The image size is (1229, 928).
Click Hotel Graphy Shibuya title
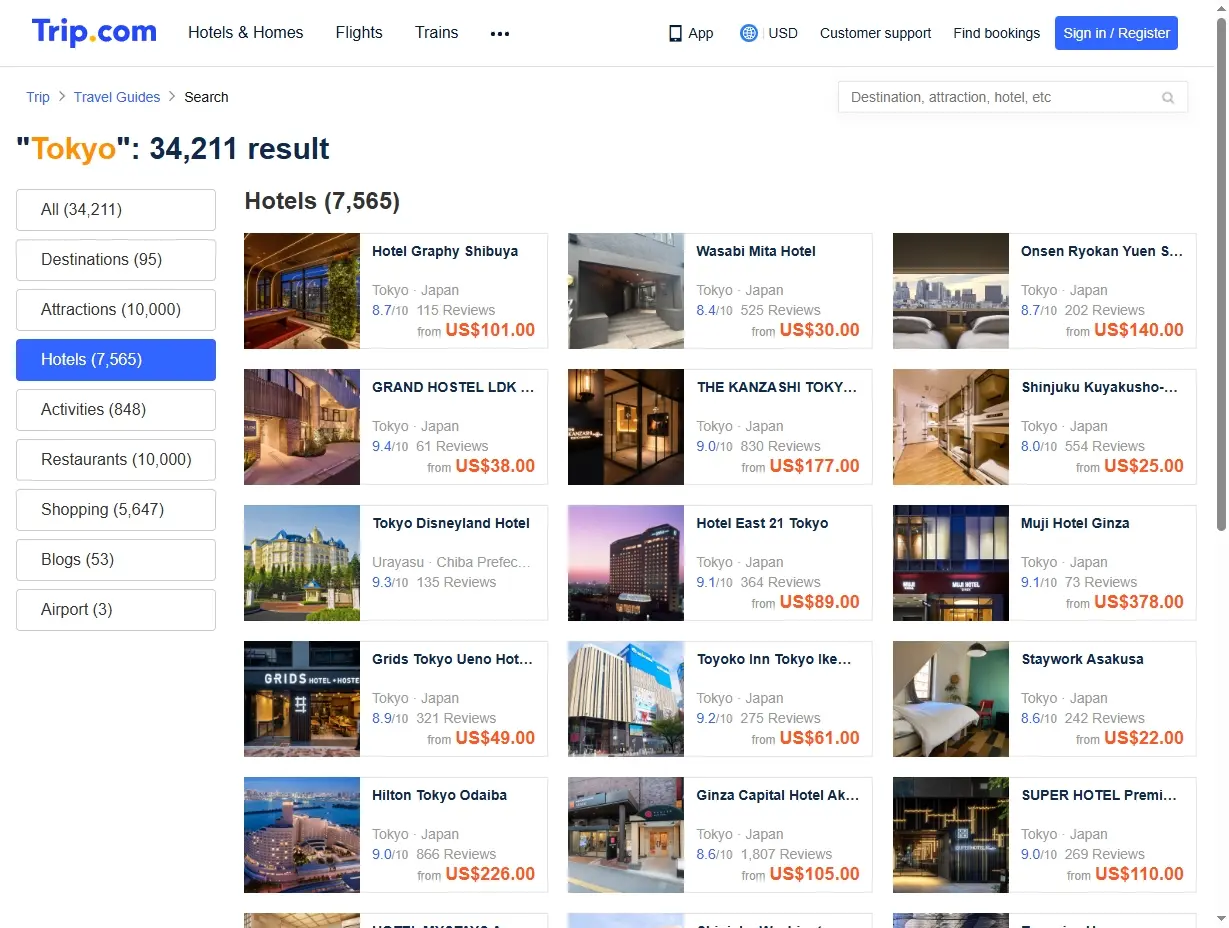[445, 252]
